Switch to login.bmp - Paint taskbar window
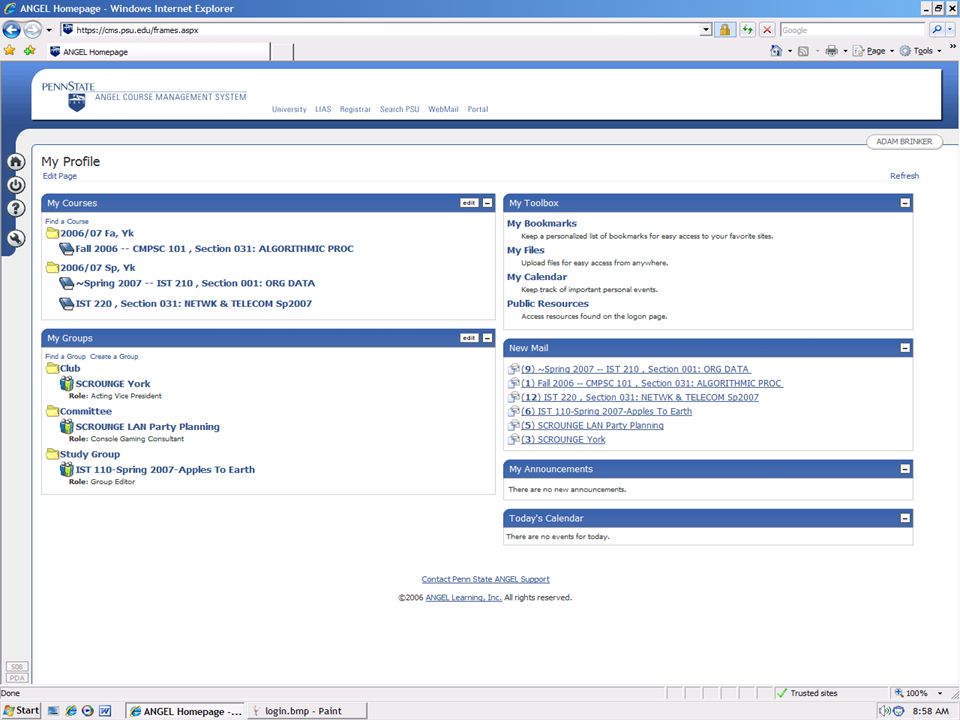This screenshot has height=720, width=960. [x=308, y=711]
